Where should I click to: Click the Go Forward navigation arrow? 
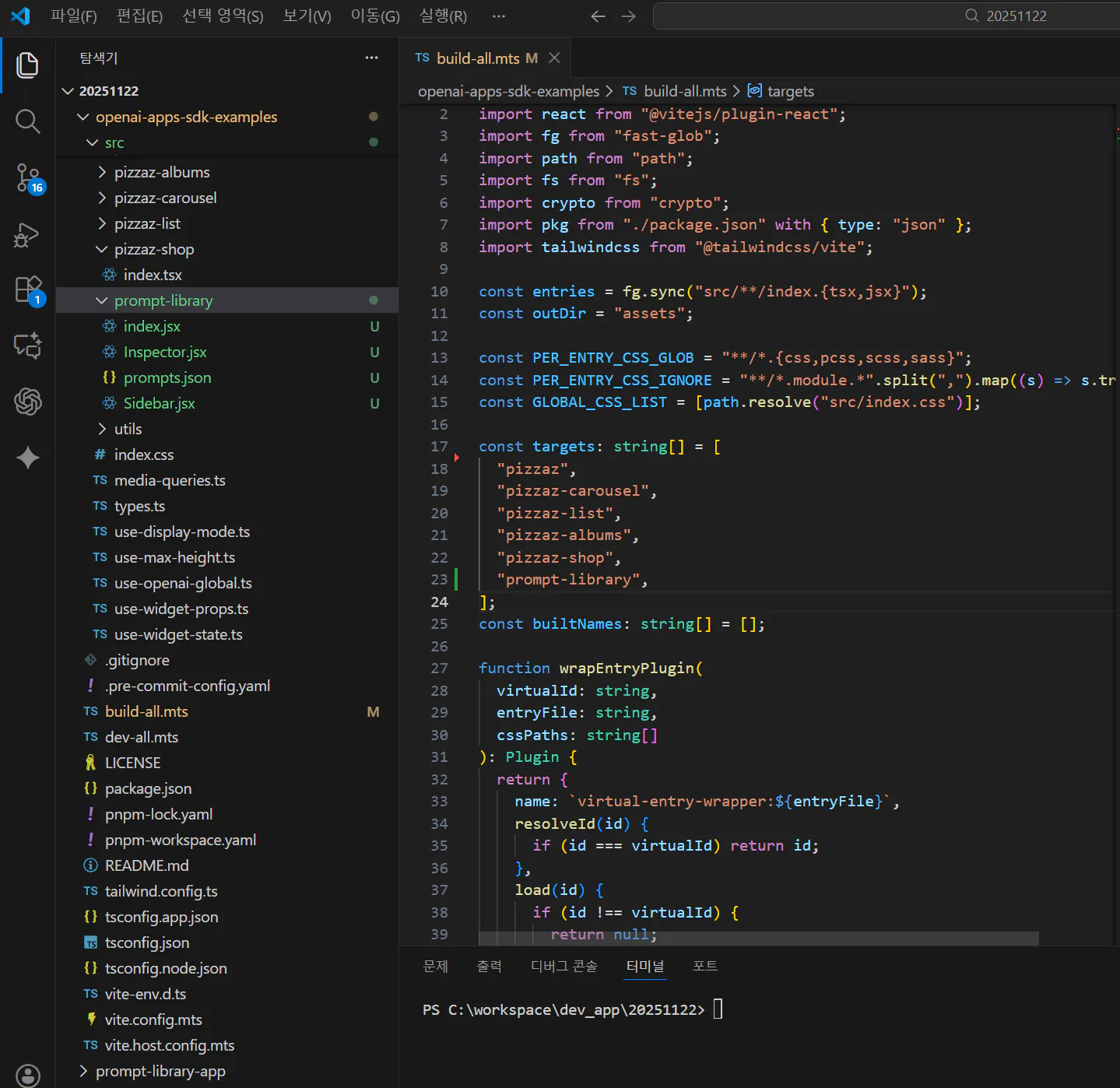click(628, 16)
